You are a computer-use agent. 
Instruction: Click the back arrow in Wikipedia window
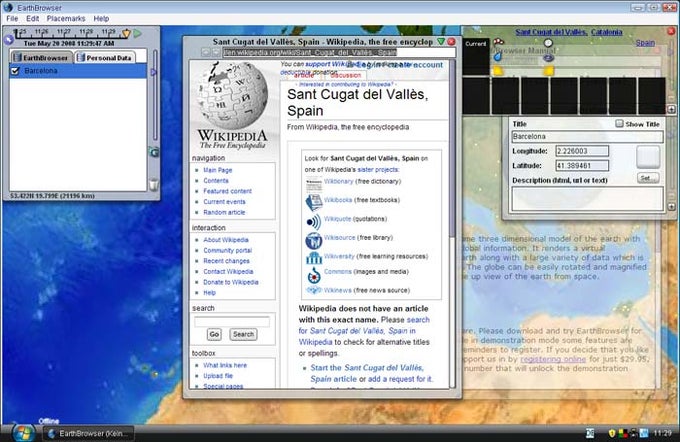point(206,52)
